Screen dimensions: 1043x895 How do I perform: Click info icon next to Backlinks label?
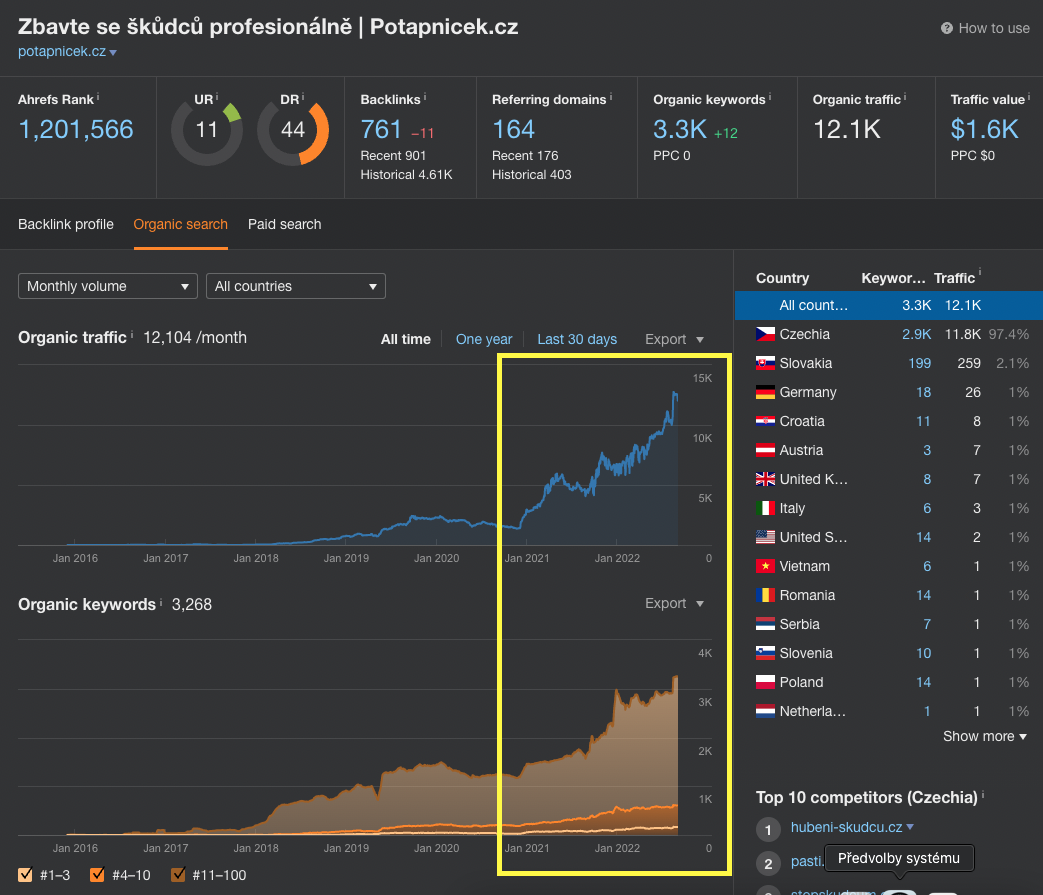tap(425, 97)
